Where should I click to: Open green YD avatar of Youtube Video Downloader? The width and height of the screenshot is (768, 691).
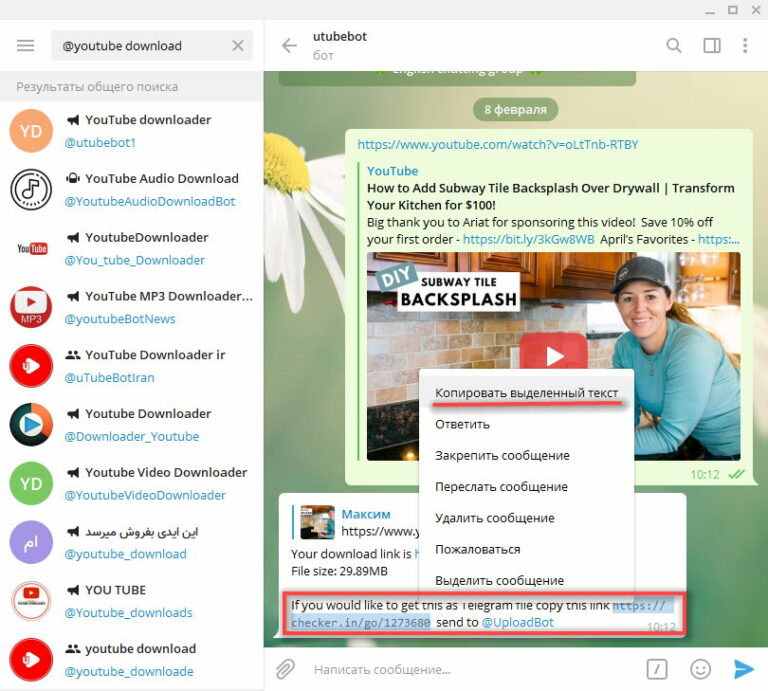click(x=31, y=483)
